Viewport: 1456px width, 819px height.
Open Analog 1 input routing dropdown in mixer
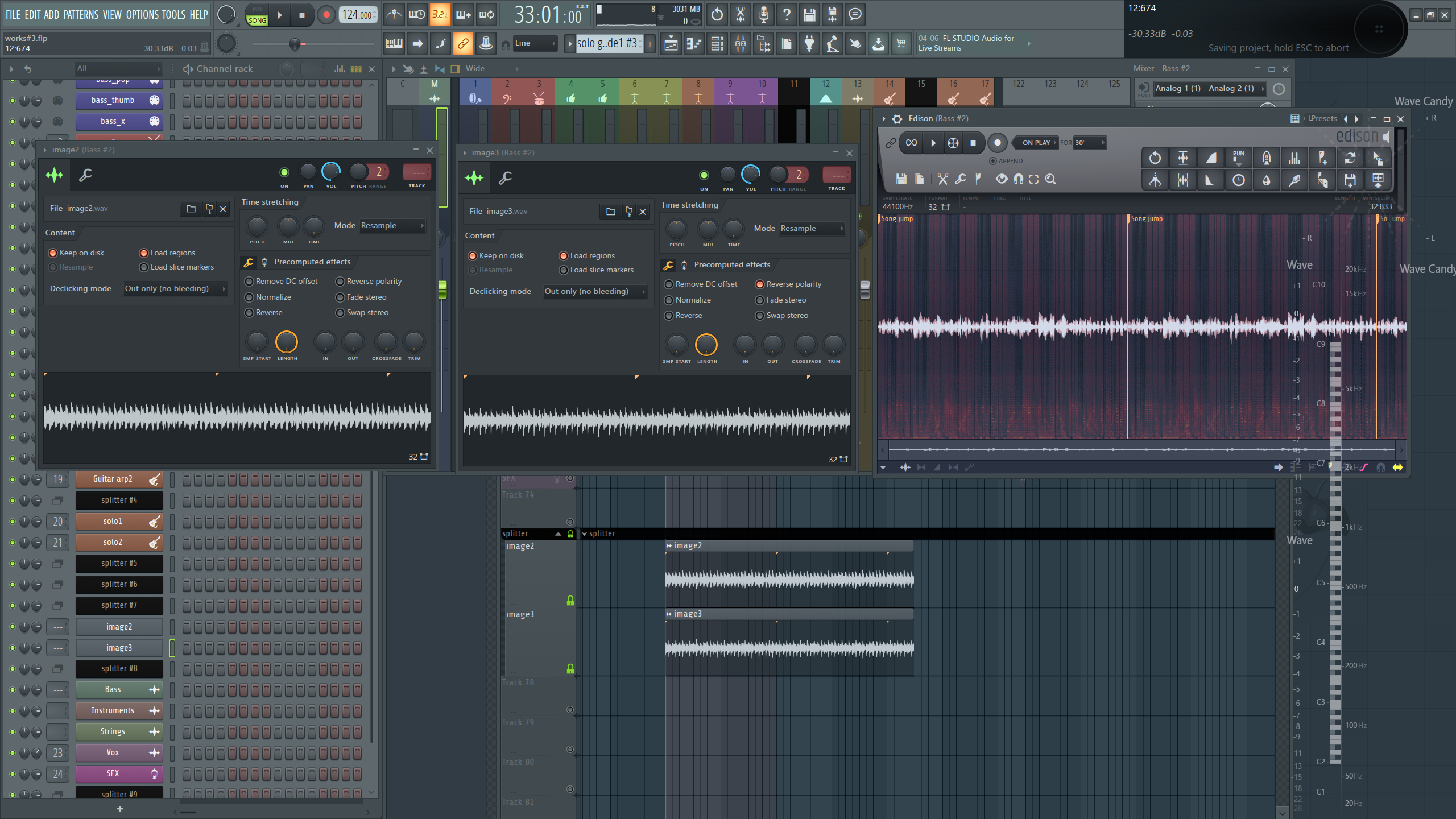tap(1210, 89)
